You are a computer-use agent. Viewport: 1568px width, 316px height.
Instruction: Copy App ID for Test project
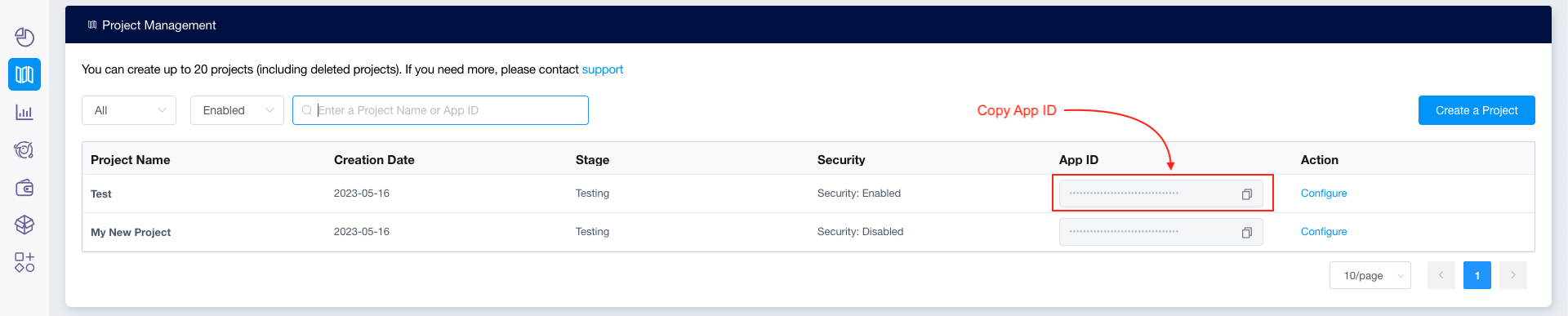pos(1246,194)
